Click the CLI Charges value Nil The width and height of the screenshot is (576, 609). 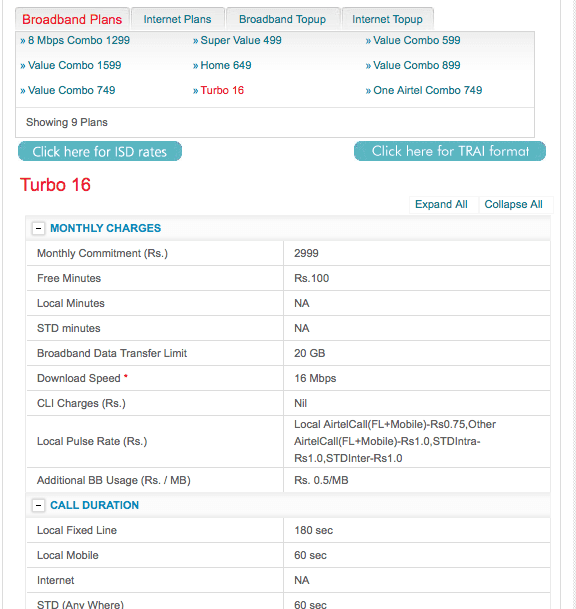(300, 403)
